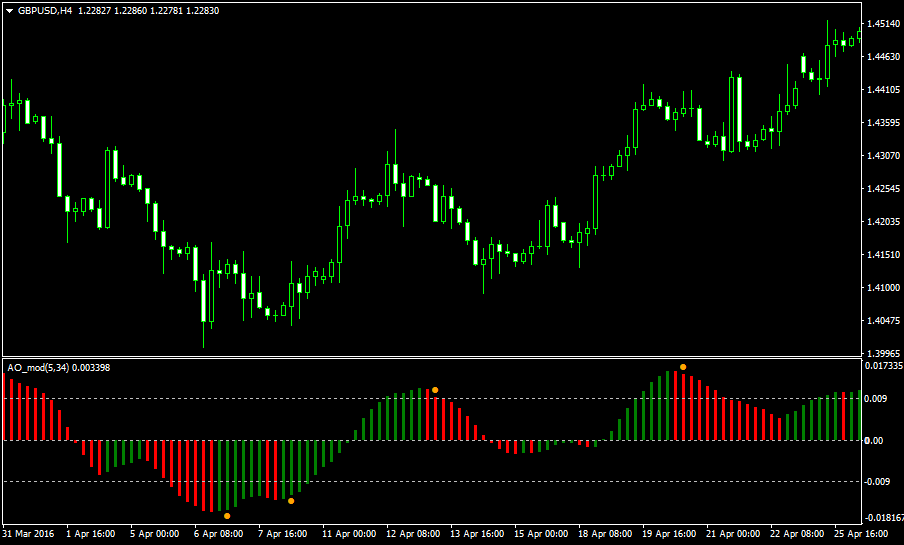Click the orange signal dot under the 6 Apr trough

coord(227,516)
